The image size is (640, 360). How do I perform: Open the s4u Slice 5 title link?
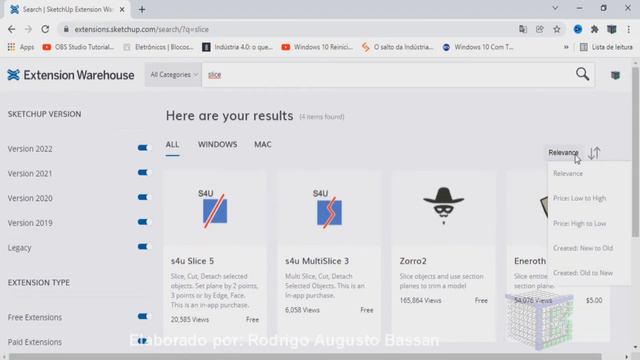(192, 261)
